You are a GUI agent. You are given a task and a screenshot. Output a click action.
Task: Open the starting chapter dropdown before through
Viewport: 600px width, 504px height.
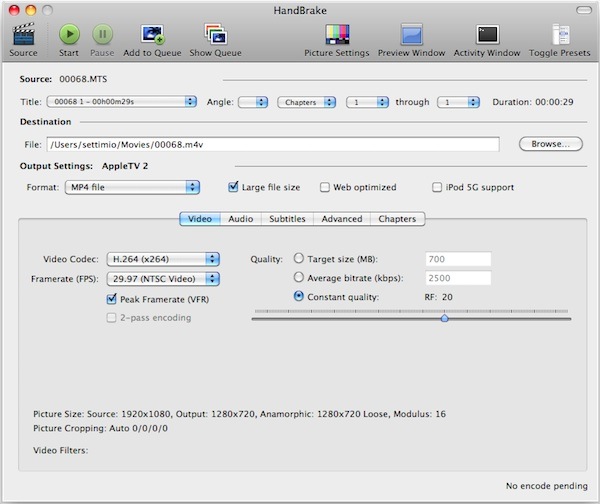coord(367,102)
